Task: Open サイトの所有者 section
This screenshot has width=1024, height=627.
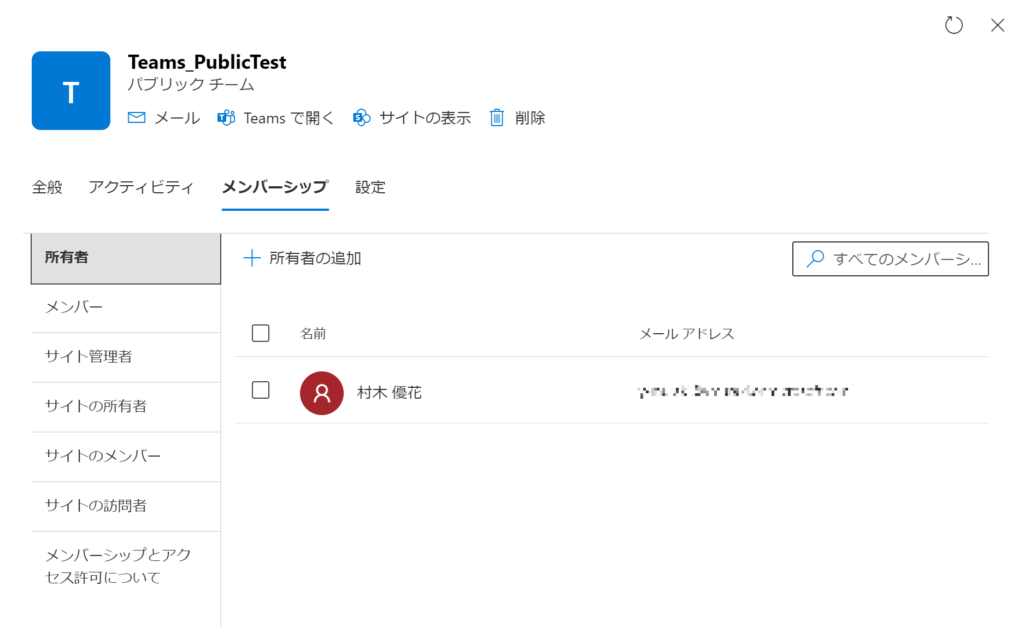Action: tap(126, 407)
